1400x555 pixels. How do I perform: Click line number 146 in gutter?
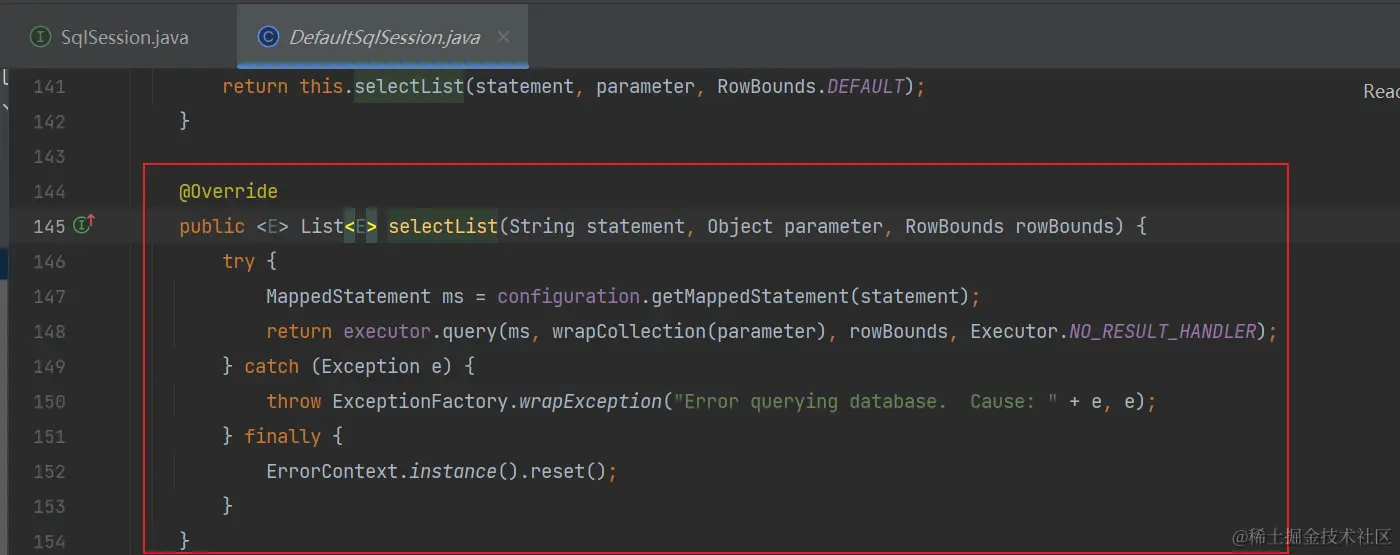[48, 262]
